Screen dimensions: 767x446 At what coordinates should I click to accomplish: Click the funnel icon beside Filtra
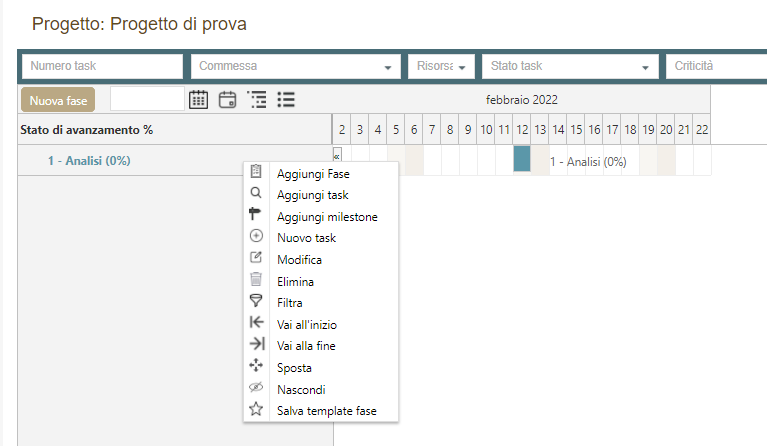[x=256, y=300]
